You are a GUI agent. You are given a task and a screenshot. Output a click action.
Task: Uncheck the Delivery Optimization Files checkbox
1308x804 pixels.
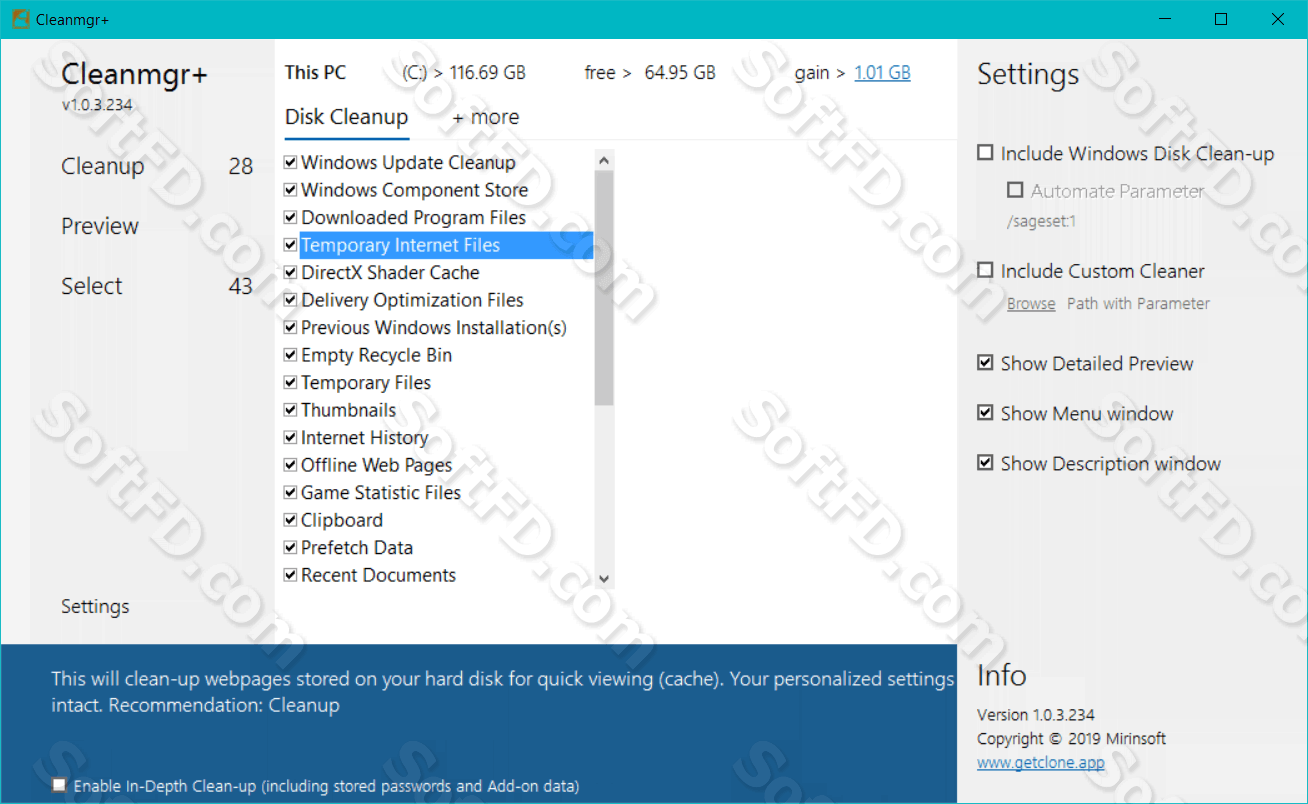(291, 299)
